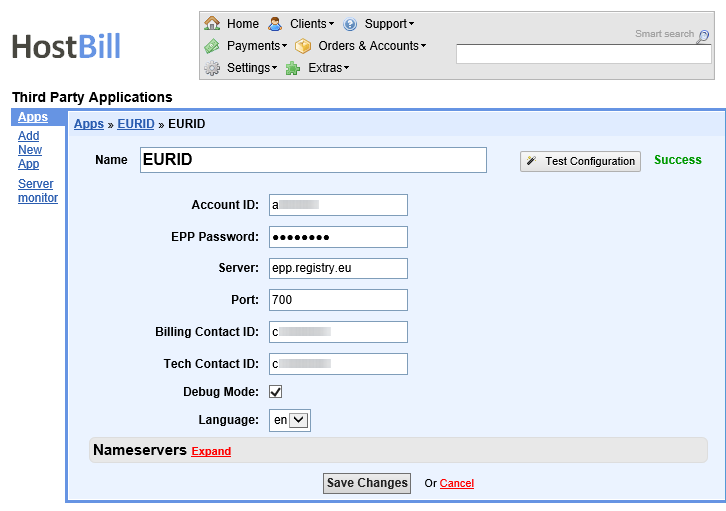Click the Smart search magnifier icon
This screenshot has height=511, width=726.
click(703, 36)
